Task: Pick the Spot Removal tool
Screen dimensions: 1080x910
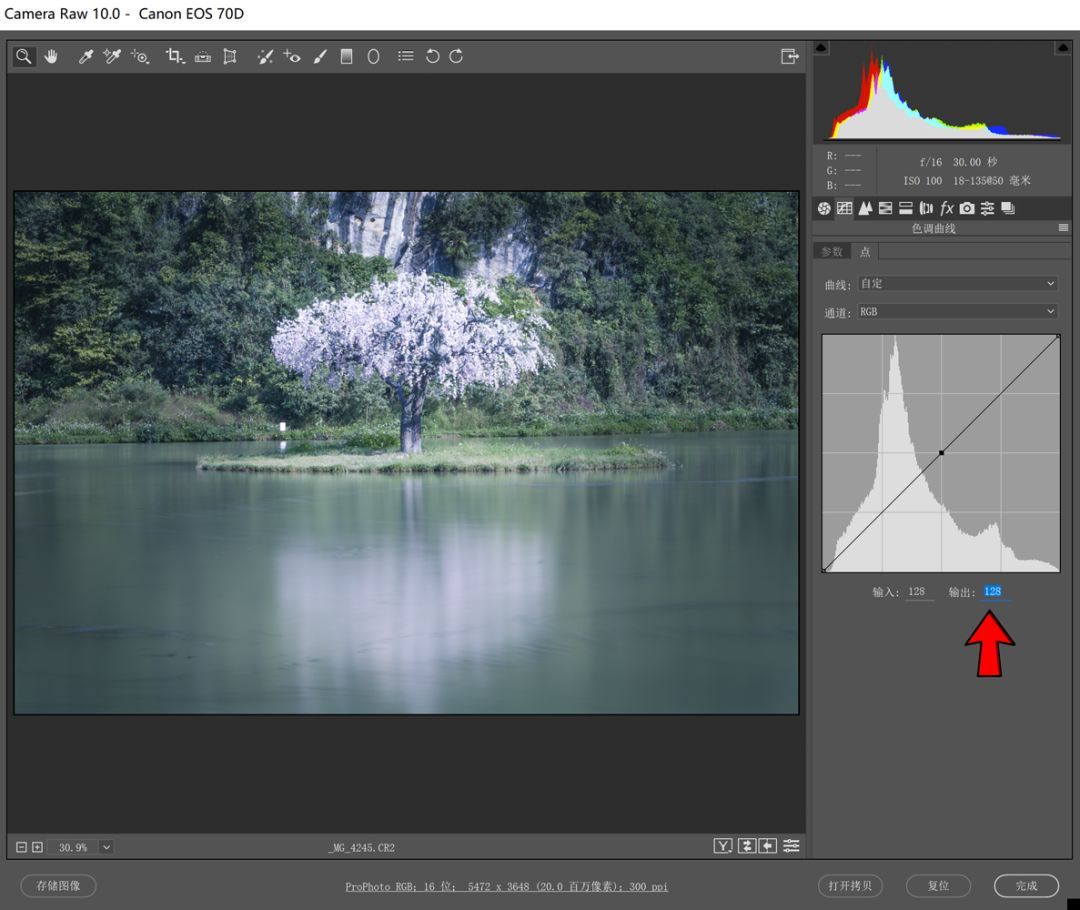Action: point(264,57)
